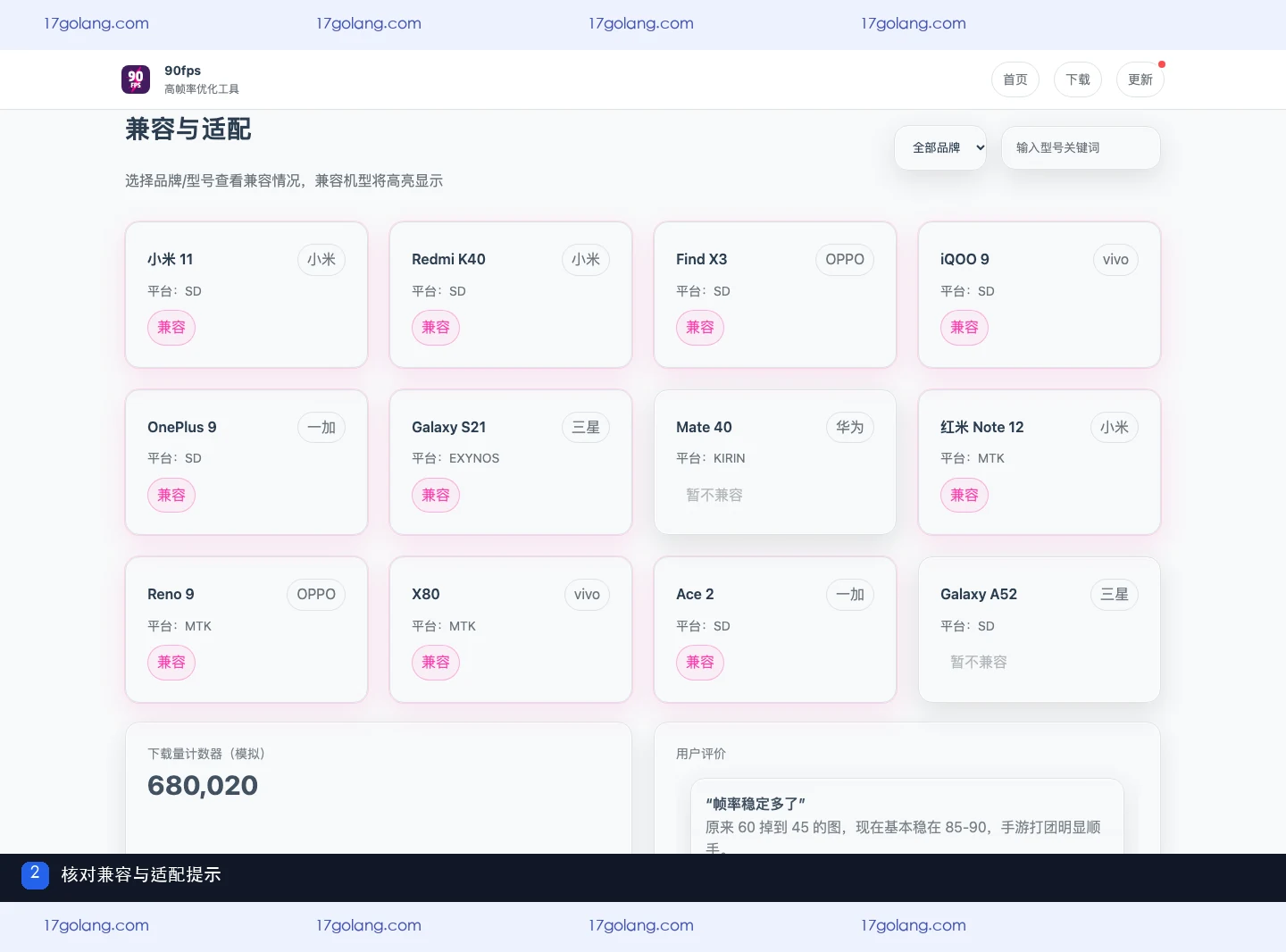The height and width of the screenshot is (952, 1286).
Task: Open the 下载 nav item
Action: [1078, 79]
